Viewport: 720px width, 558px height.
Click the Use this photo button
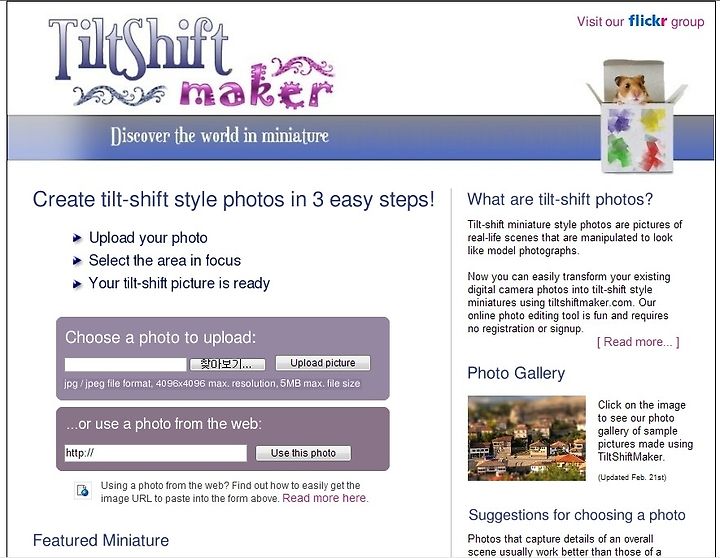coord(303,453)
